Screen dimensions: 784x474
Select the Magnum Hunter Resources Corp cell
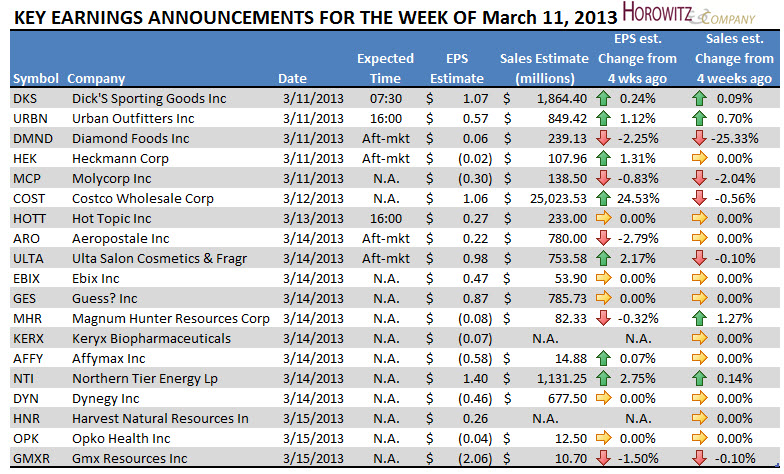point(170,318)
